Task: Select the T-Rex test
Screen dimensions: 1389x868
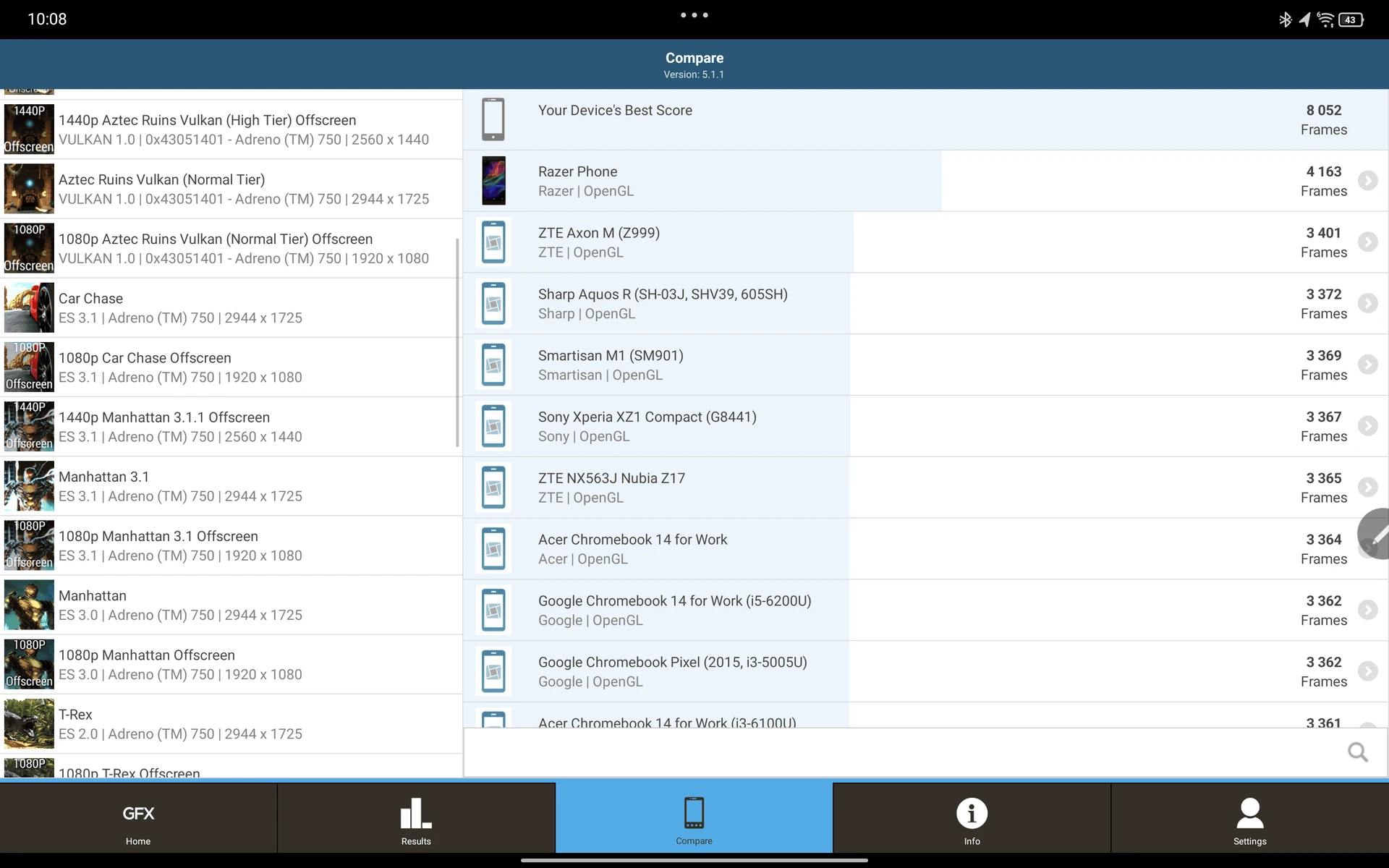Action: tap(231, 724)
